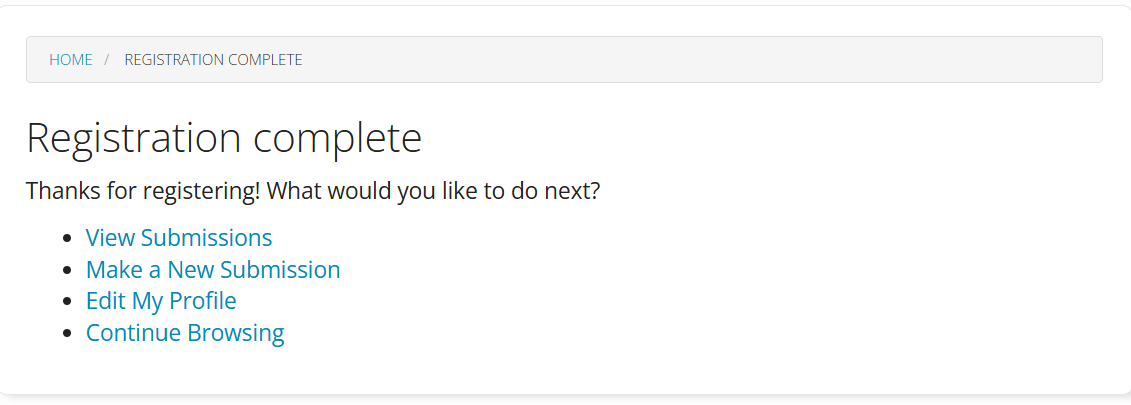1131x405 pixels.
Task: Click the slash separator in the breadcrumb
Action: click(x=107, y=60)
